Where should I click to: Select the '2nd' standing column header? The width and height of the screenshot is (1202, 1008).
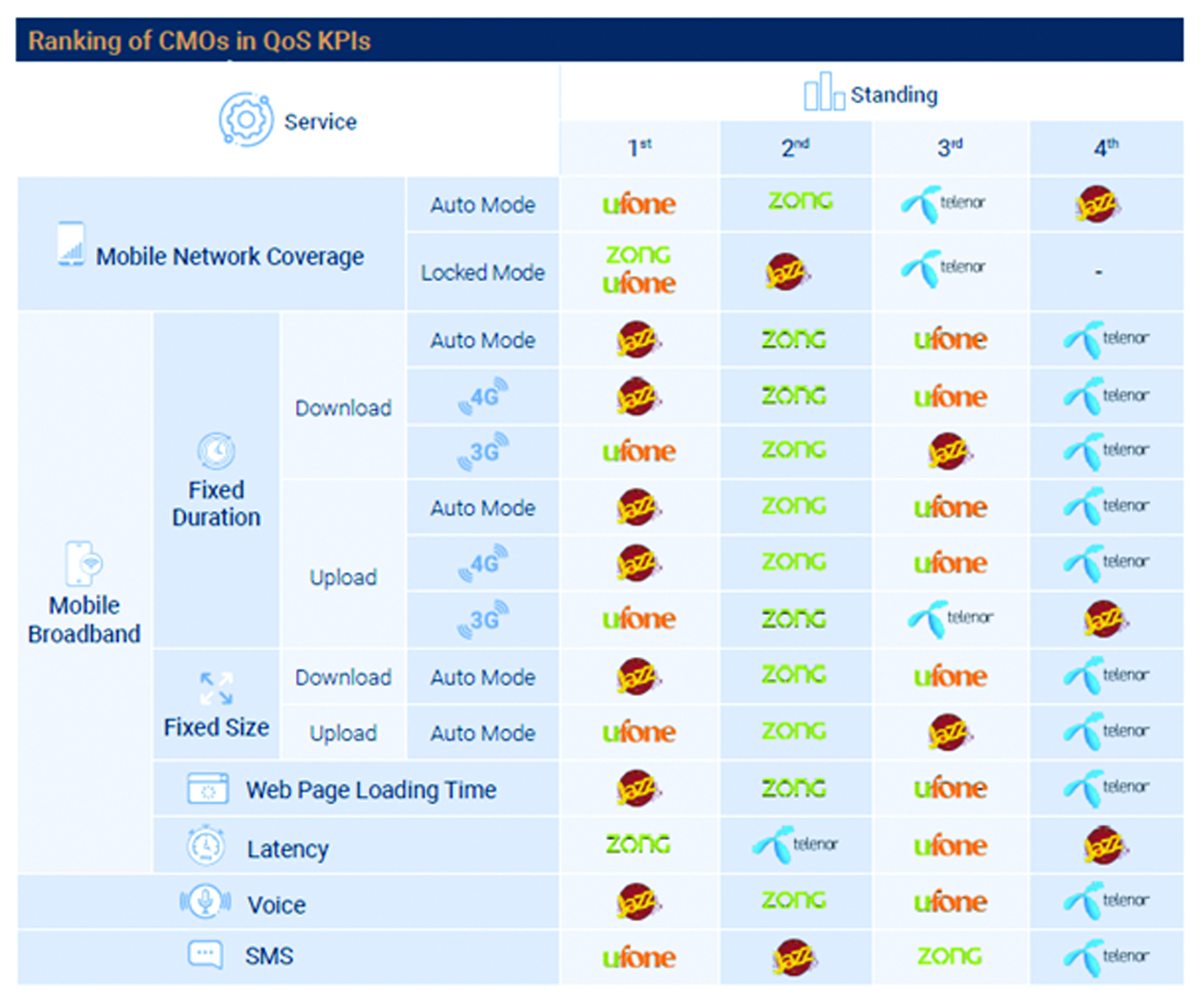pos(795,147)
